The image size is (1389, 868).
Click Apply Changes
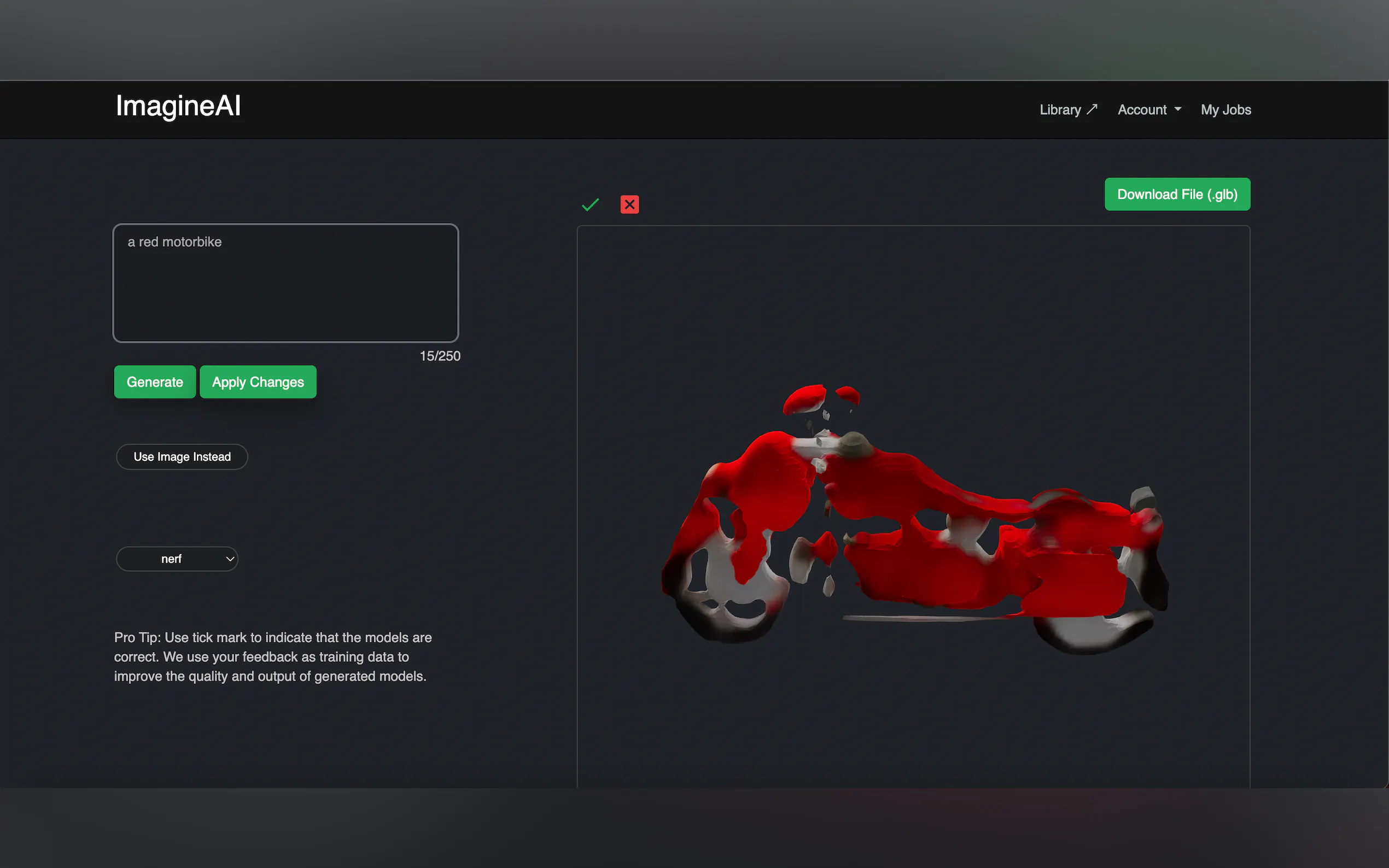pyautogui.click(x=258, y=382)
